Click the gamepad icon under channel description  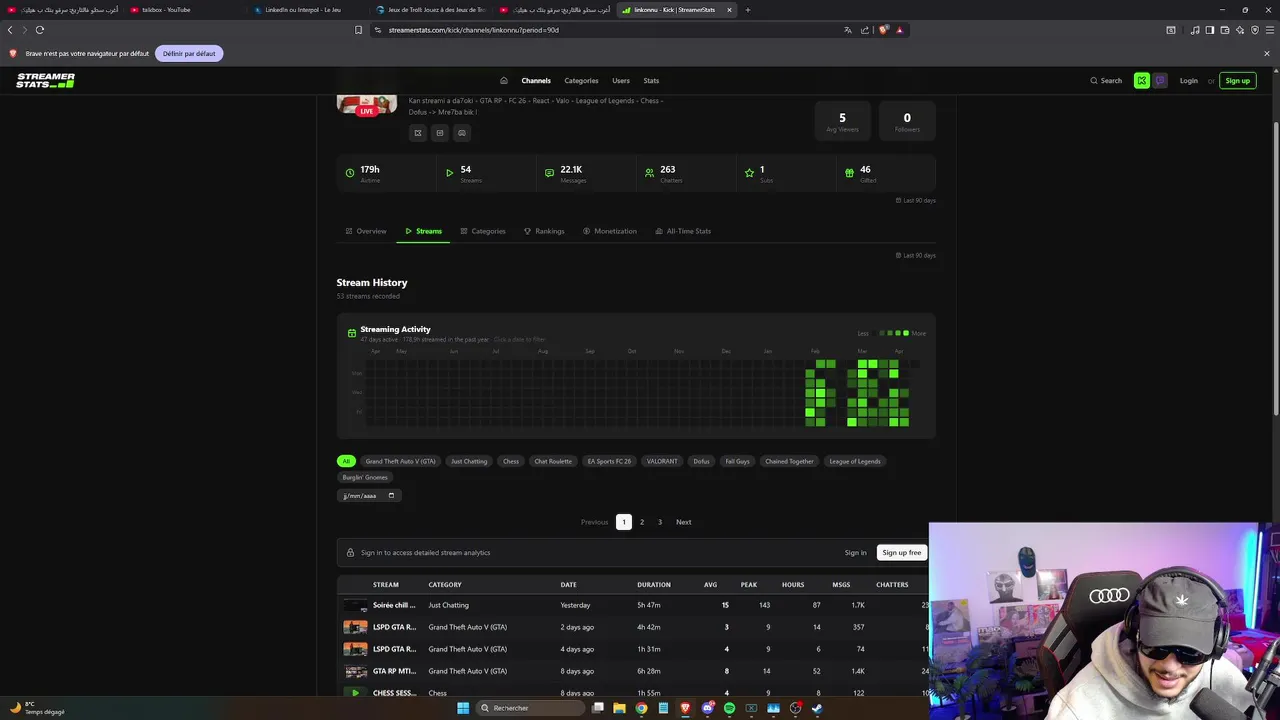click(x=461, y=132)
